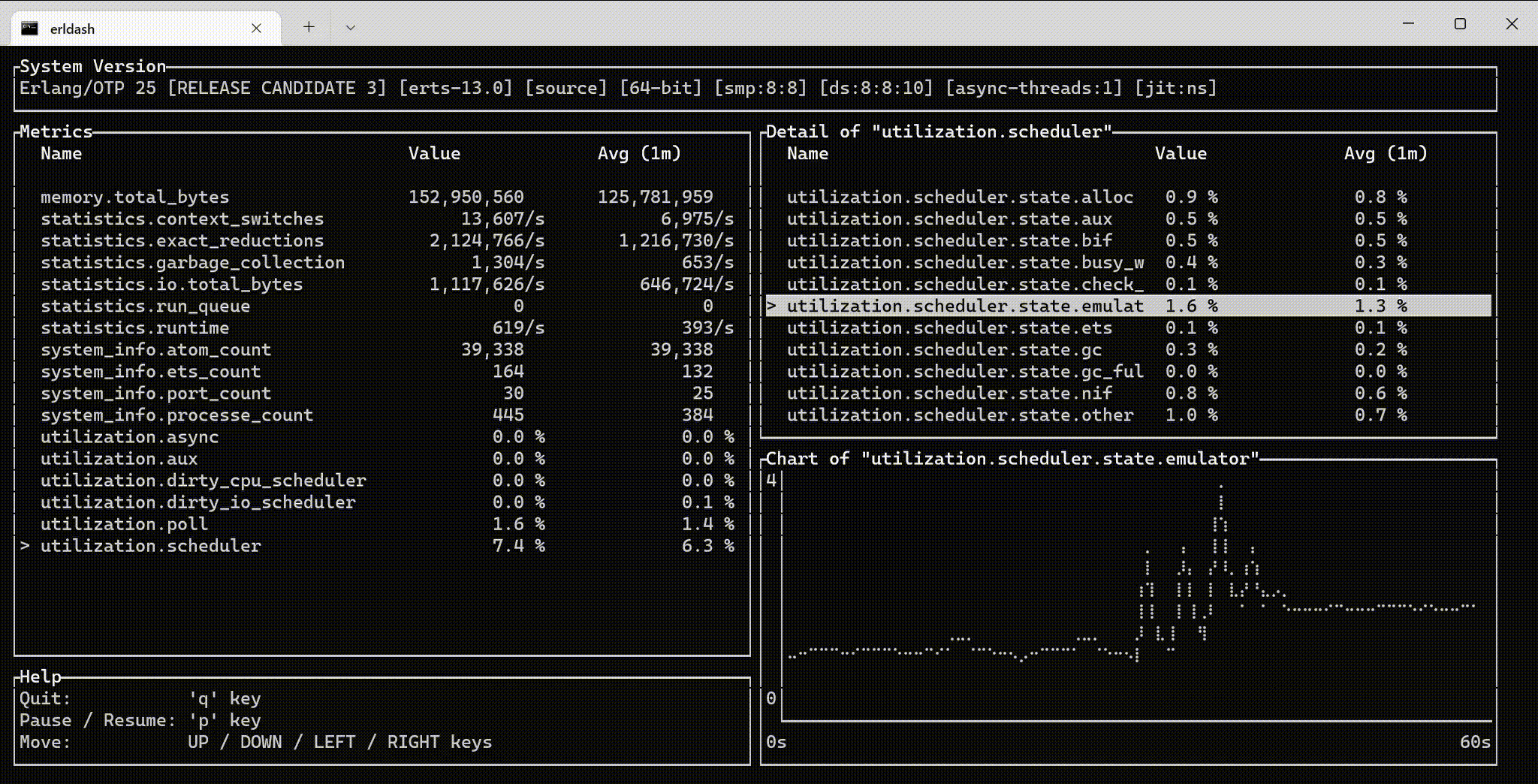Image resolution: width=1538 pixels, height=784 pixels.
Task: Click the Value column header in the Detail panel
Action: tap(1181, 153)
